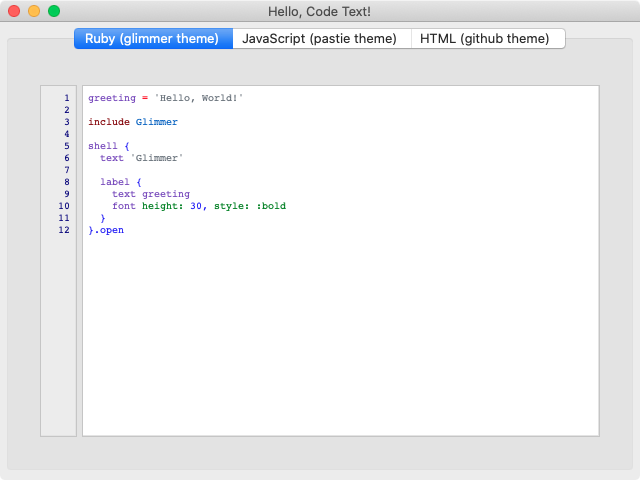Close the Hello, Code Text! window
This screenshot has height=480, width=640.
14,11
